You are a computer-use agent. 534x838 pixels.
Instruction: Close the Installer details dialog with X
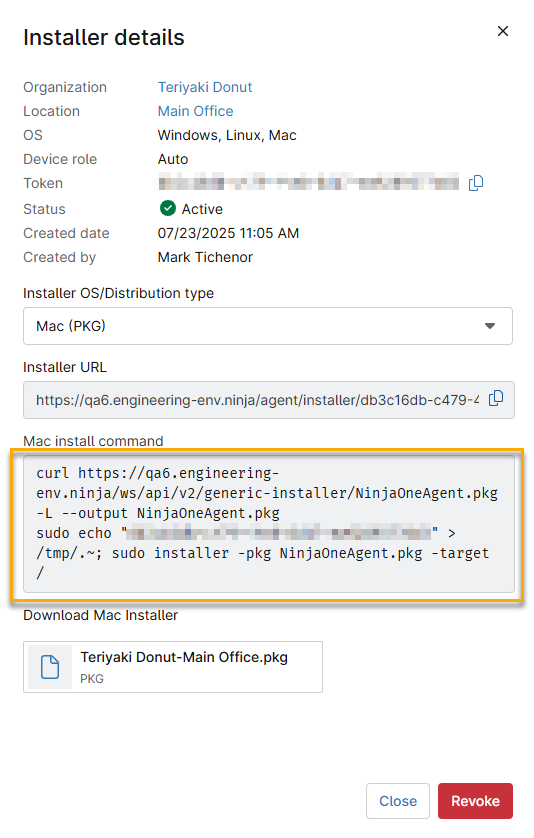(502, 31)
